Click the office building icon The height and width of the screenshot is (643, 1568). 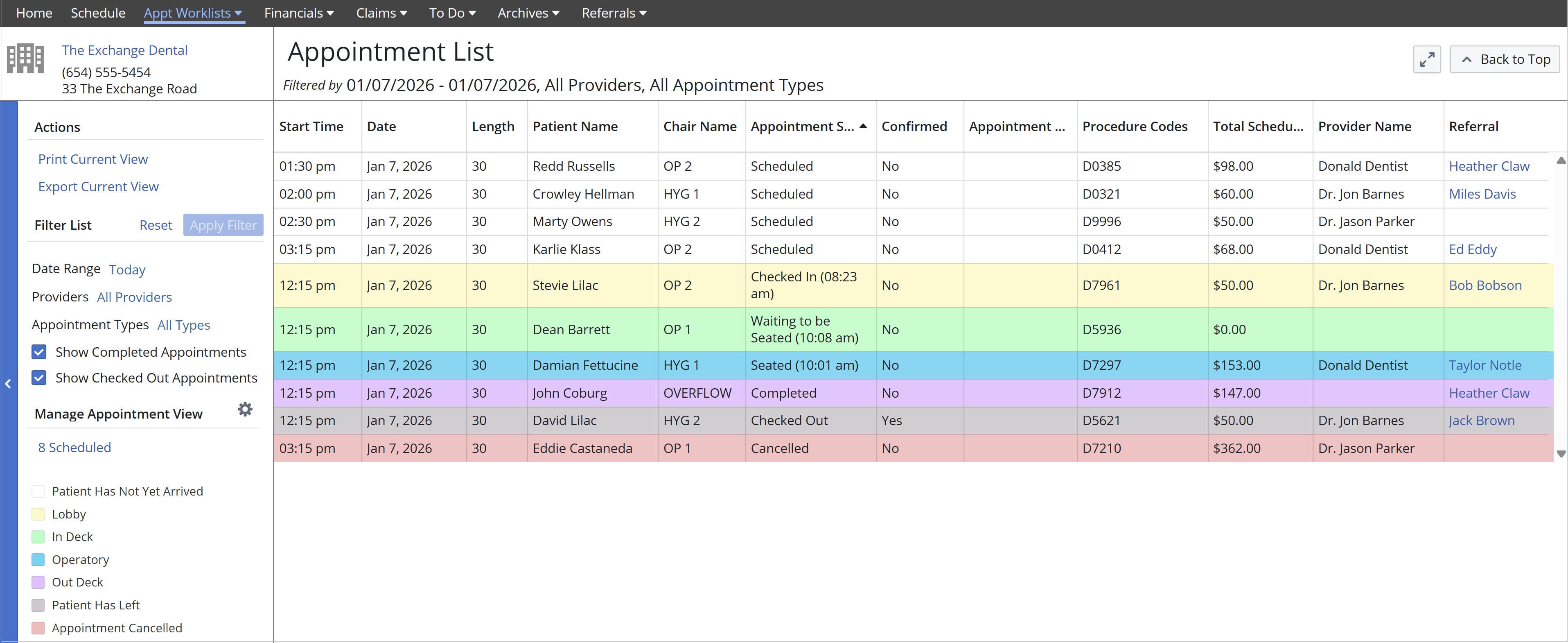pos(25,59)
